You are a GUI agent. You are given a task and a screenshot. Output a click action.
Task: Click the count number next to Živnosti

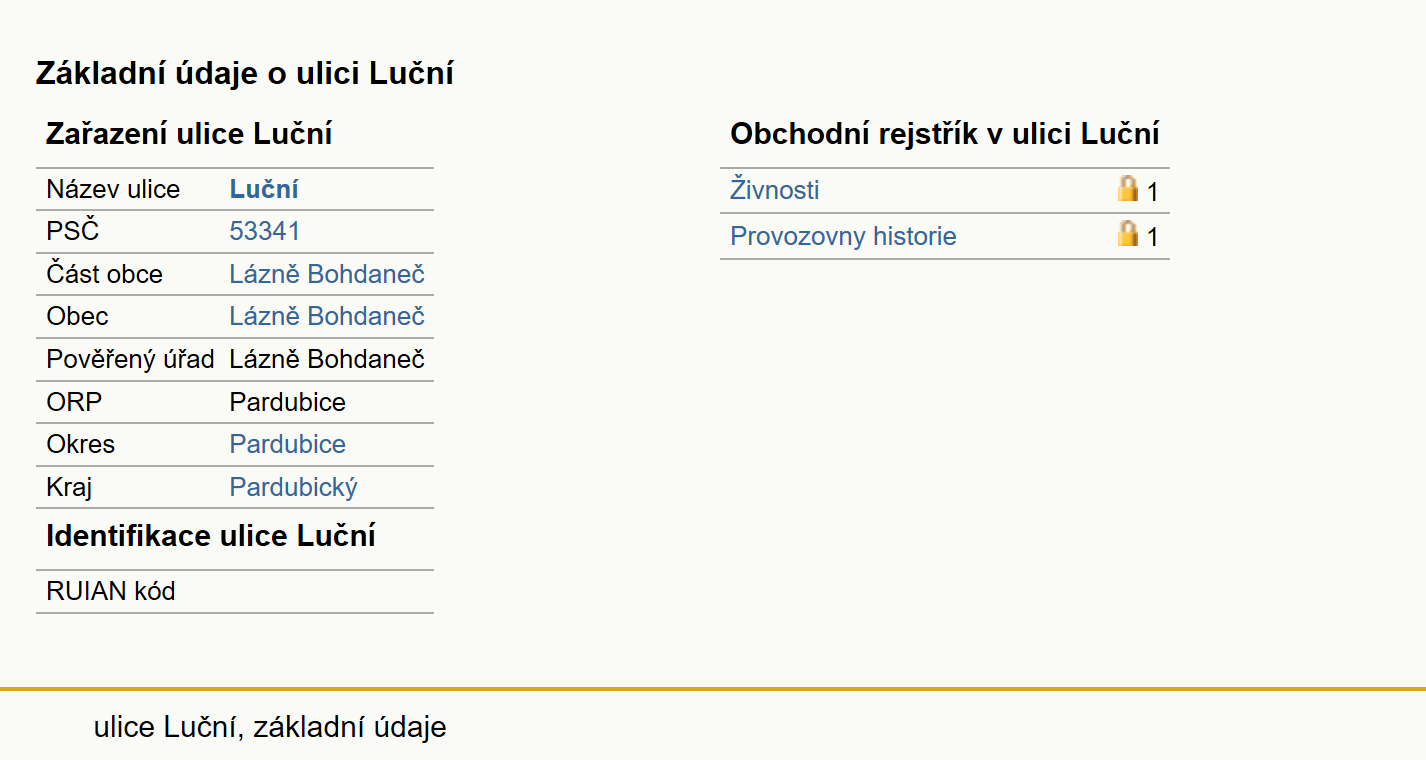(x=1152, y=192)
